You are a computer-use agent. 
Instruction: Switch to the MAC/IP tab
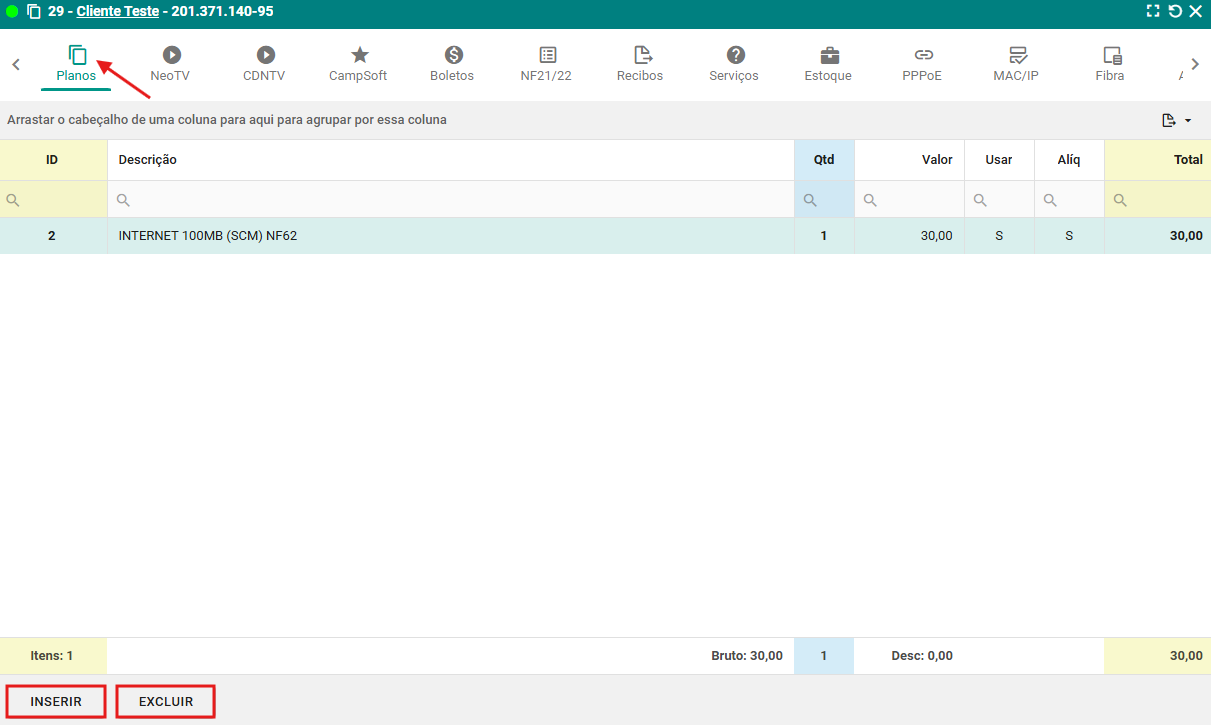1016,64
